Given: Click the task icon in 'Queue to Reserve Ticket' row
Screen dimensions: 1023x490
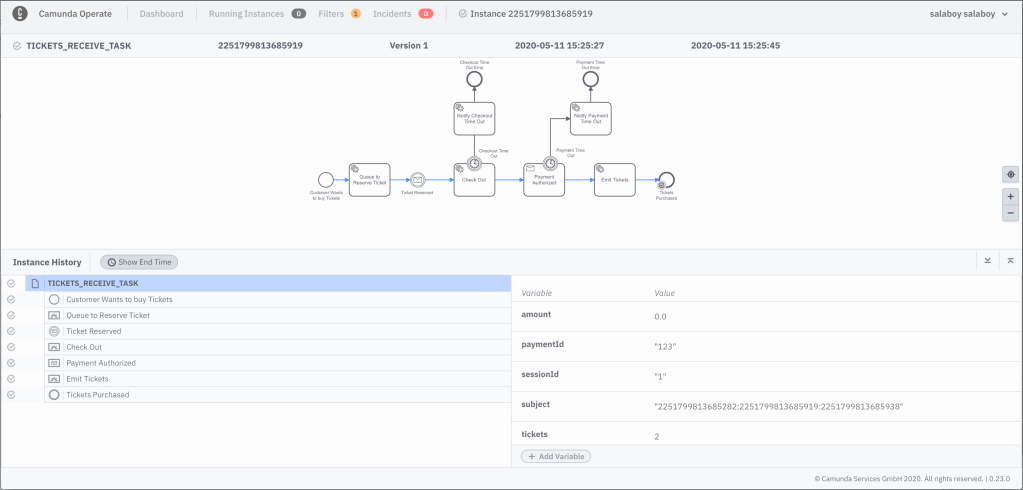Looking at the screenshot, I should 54,315.
